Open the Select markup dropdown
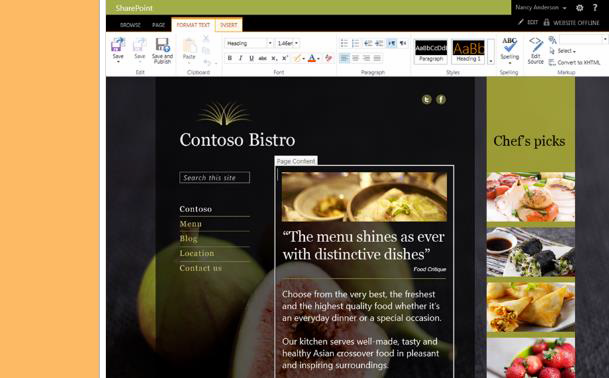This screenshot has width=609, height=378. pos(562,51)
